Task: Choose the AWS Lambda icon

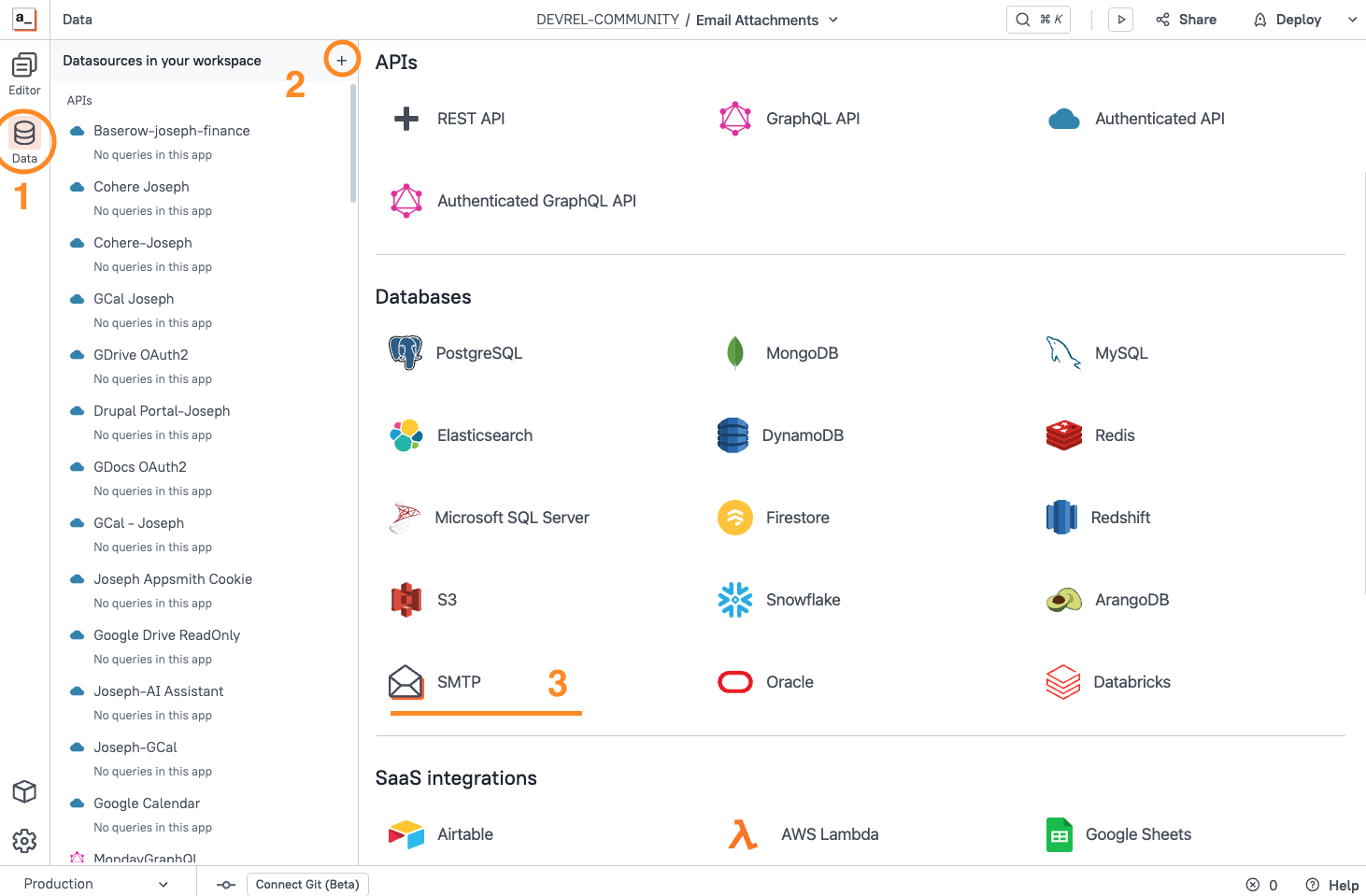Action: pyautogui.click(x=743, y=834)
